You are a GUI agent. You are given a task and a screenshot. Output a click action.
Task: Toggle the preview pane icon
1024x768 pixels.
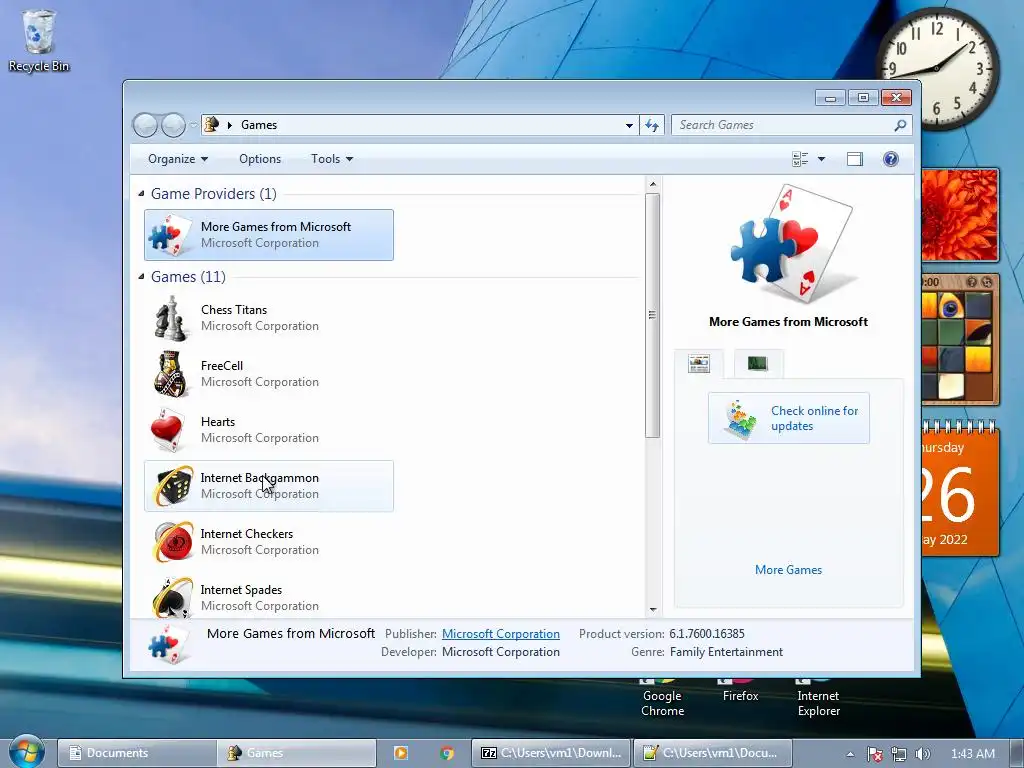(x=855, y=159)
